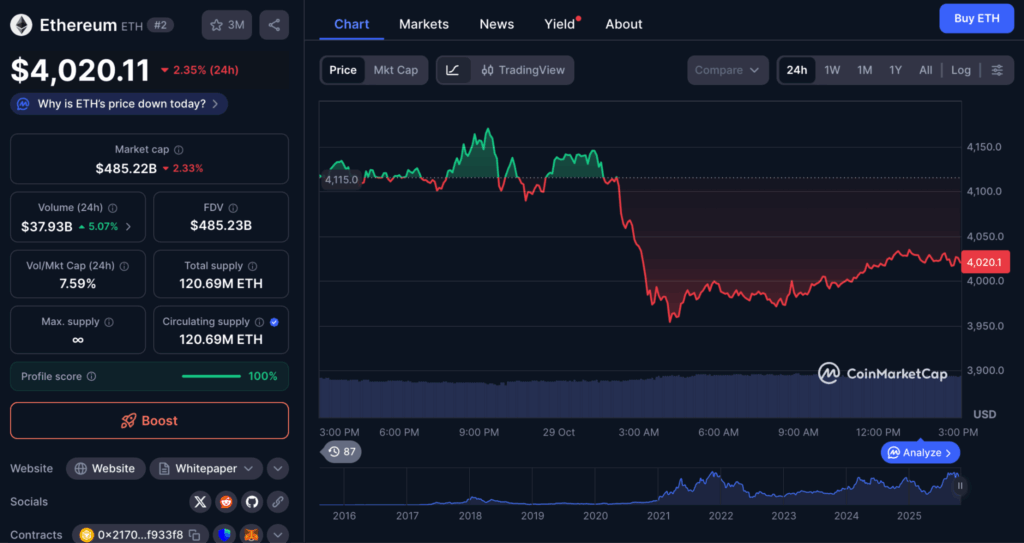
Task: Switch chart to Mkt Cap view
Action: tap(395, 70)
